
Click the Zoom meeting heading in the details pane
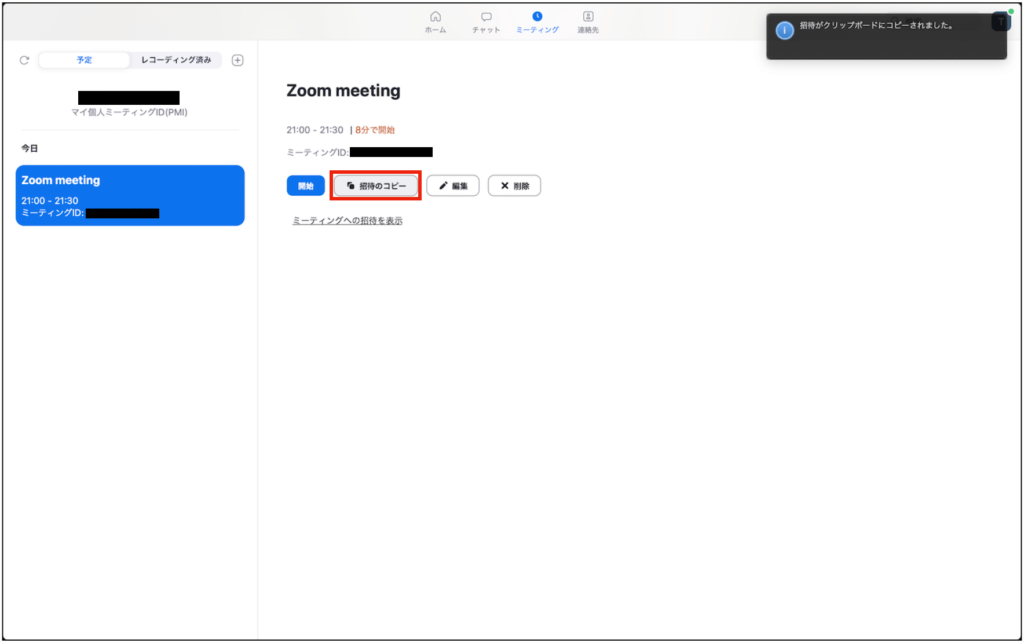pyautogui.click(x=343, y=91)
